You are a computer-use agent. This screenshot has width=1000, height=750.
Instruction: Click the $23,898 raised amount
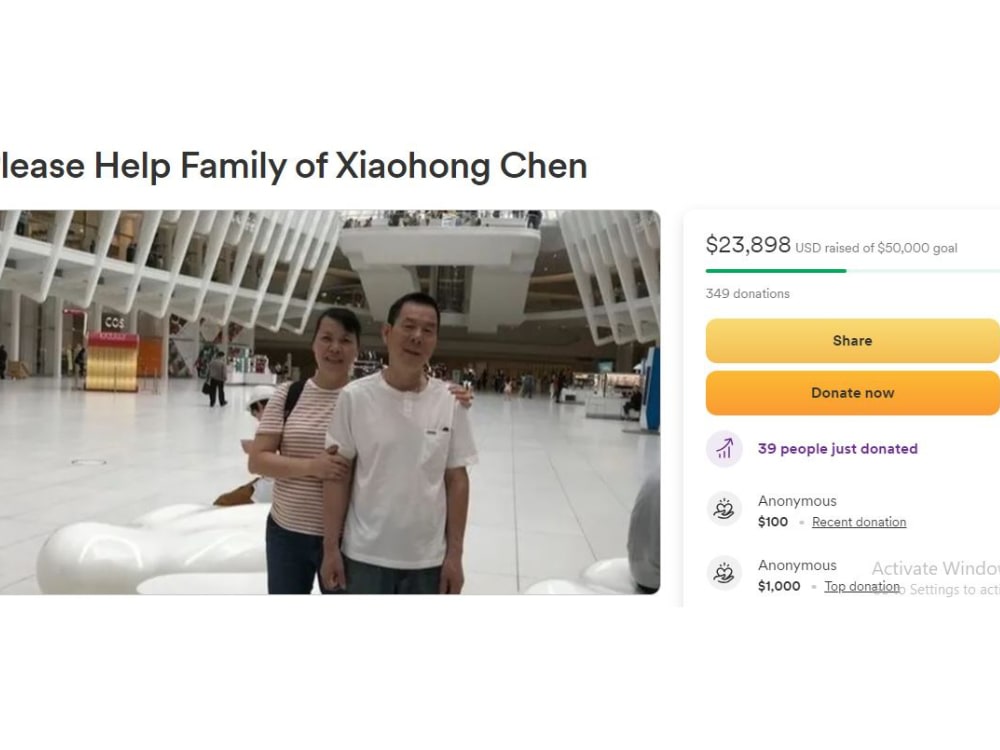coord(748,245)
